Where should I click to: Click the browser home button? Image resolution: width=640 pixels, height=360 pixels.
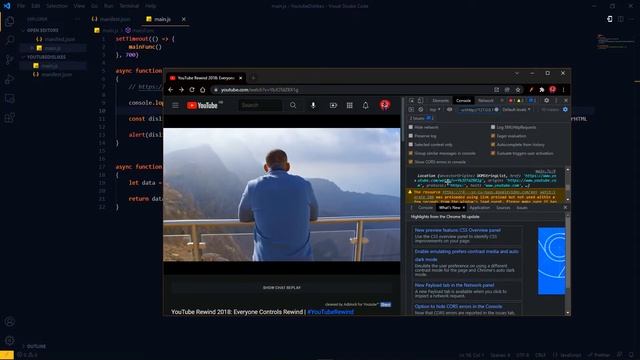(x=202, y=90)
